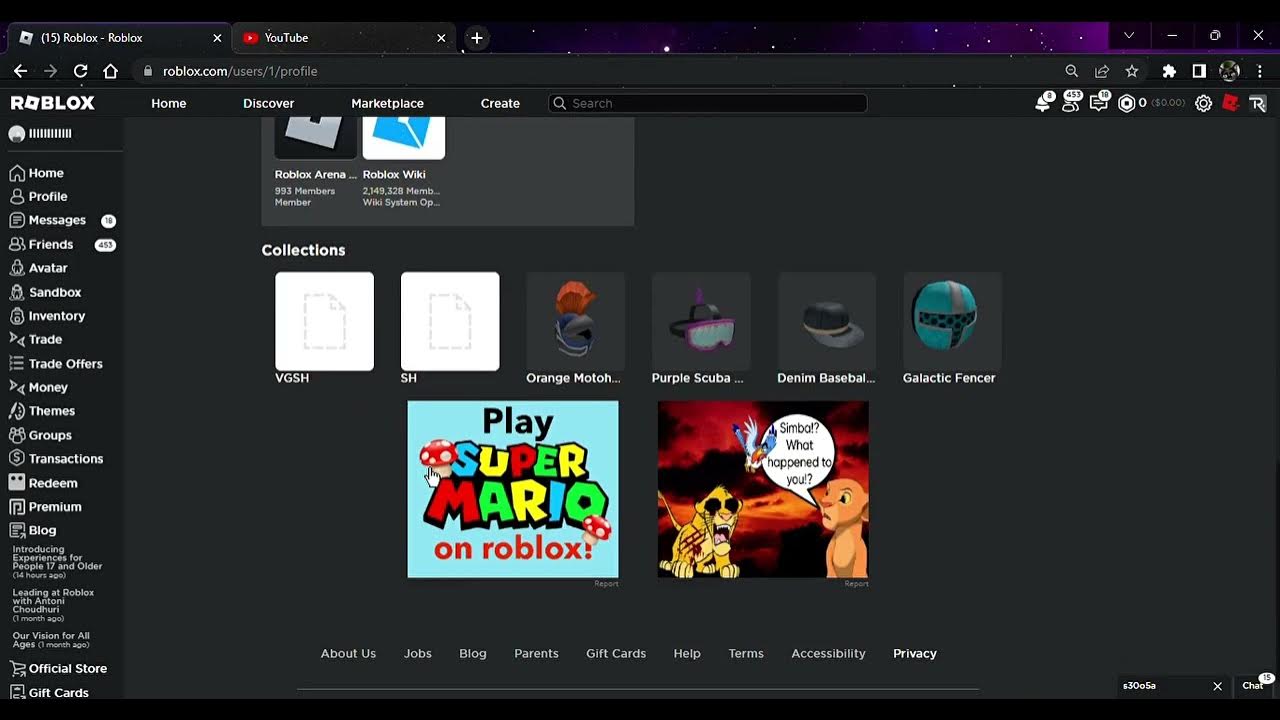Open notifications bell icon
Image resolution: width=1280 pixels, height=720 pixels.
tap(1043, 103)
